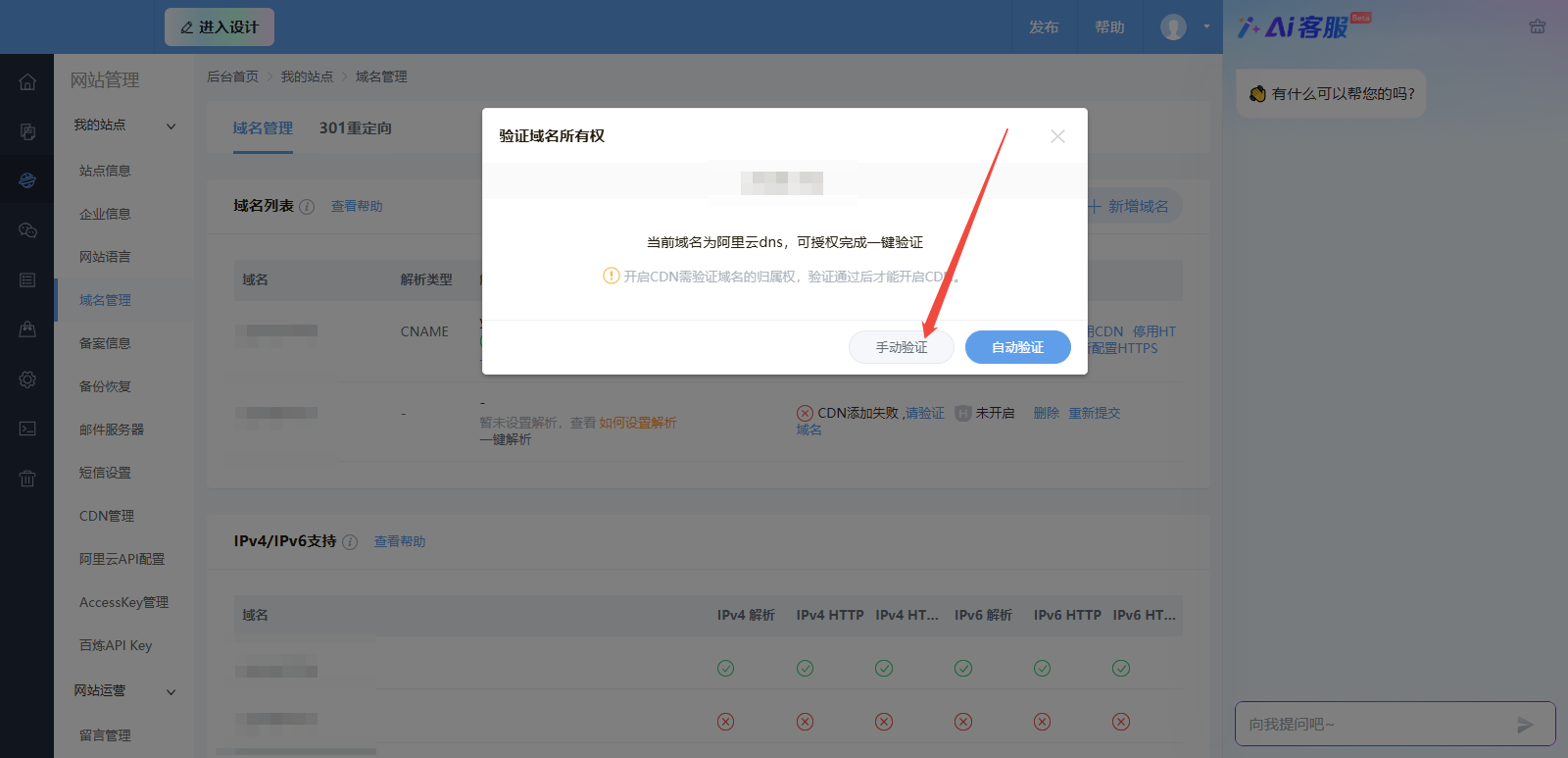
Task: Click 一键解析 link
Action: click(506, 439)
